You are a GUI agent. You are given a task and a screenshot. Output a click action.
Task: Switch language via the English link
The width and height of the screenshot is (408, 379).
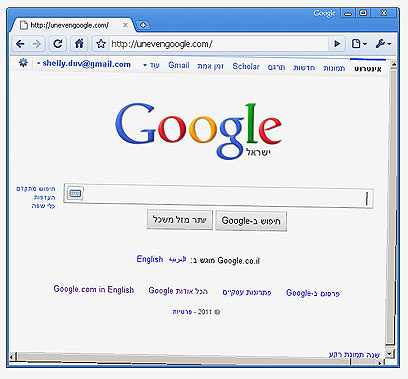(x=150, y=259)
